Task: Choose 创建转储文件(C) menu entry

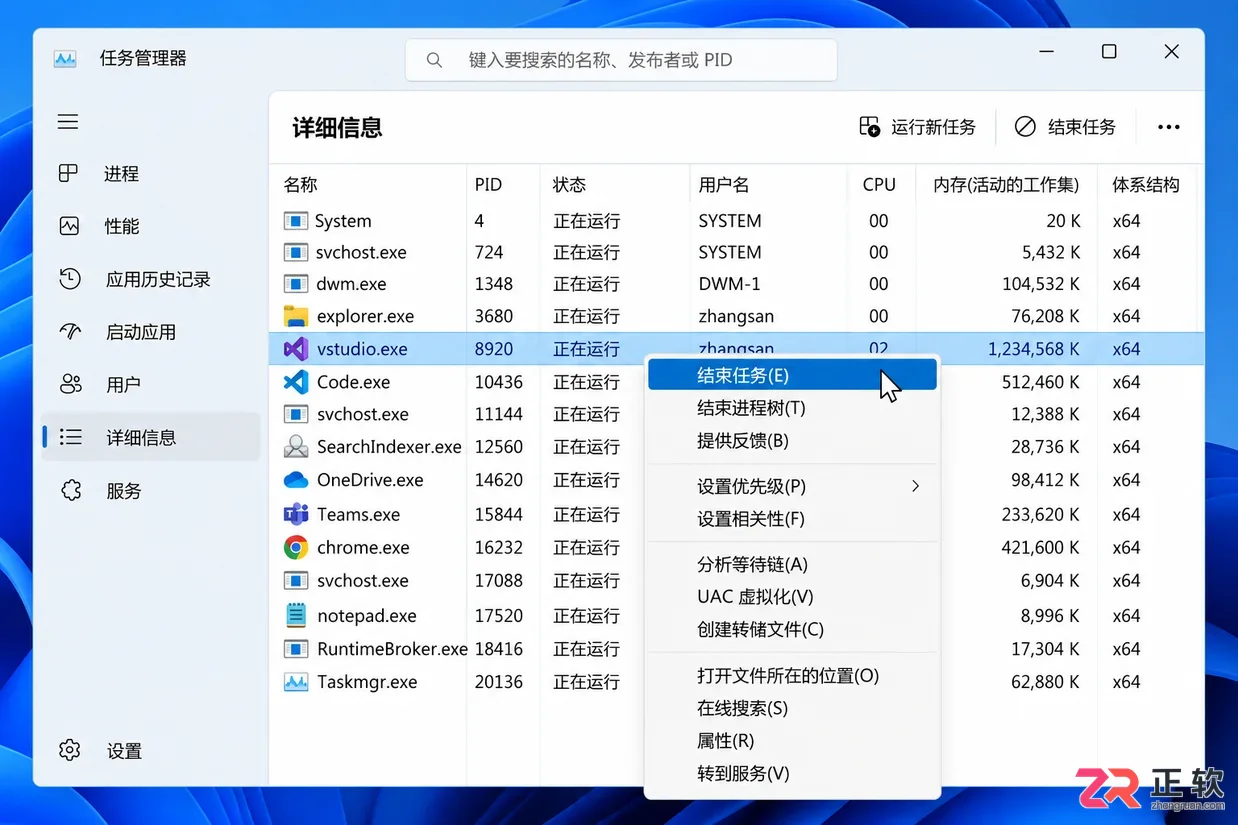Action: coord(792,629)
